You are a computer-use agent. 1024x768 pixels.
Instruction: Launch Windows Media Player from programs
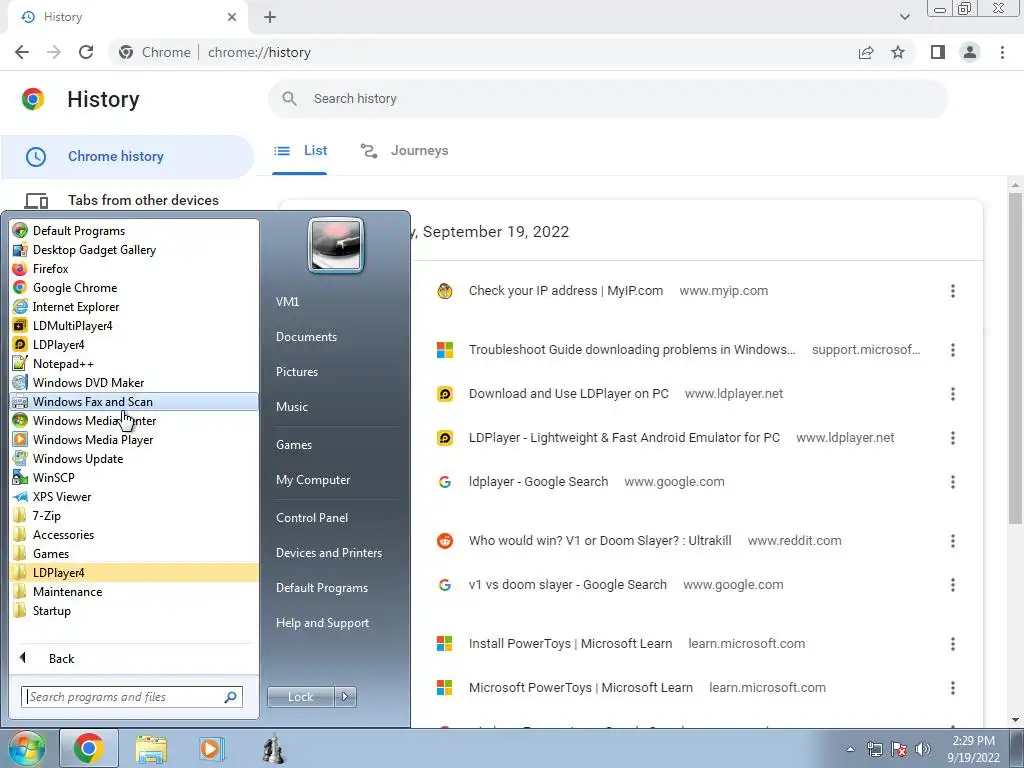134,440
